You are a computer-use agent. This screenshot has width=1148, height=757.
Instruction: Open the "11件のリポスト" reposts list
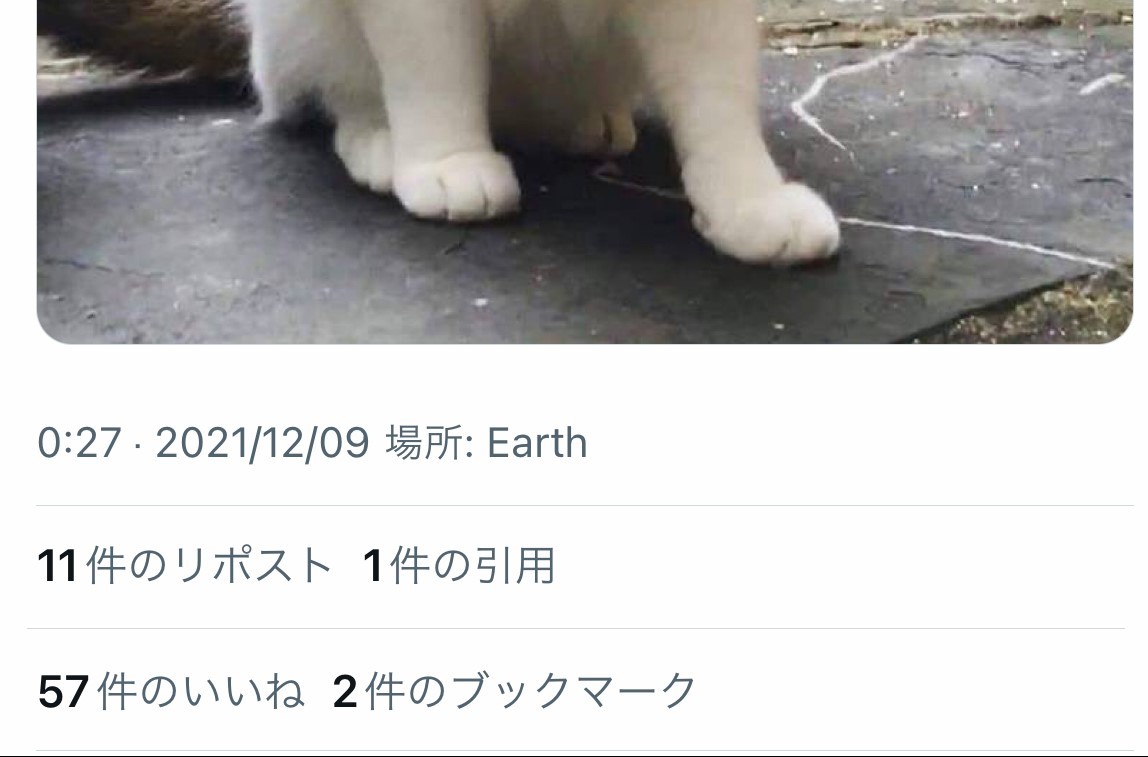(184, 566)
